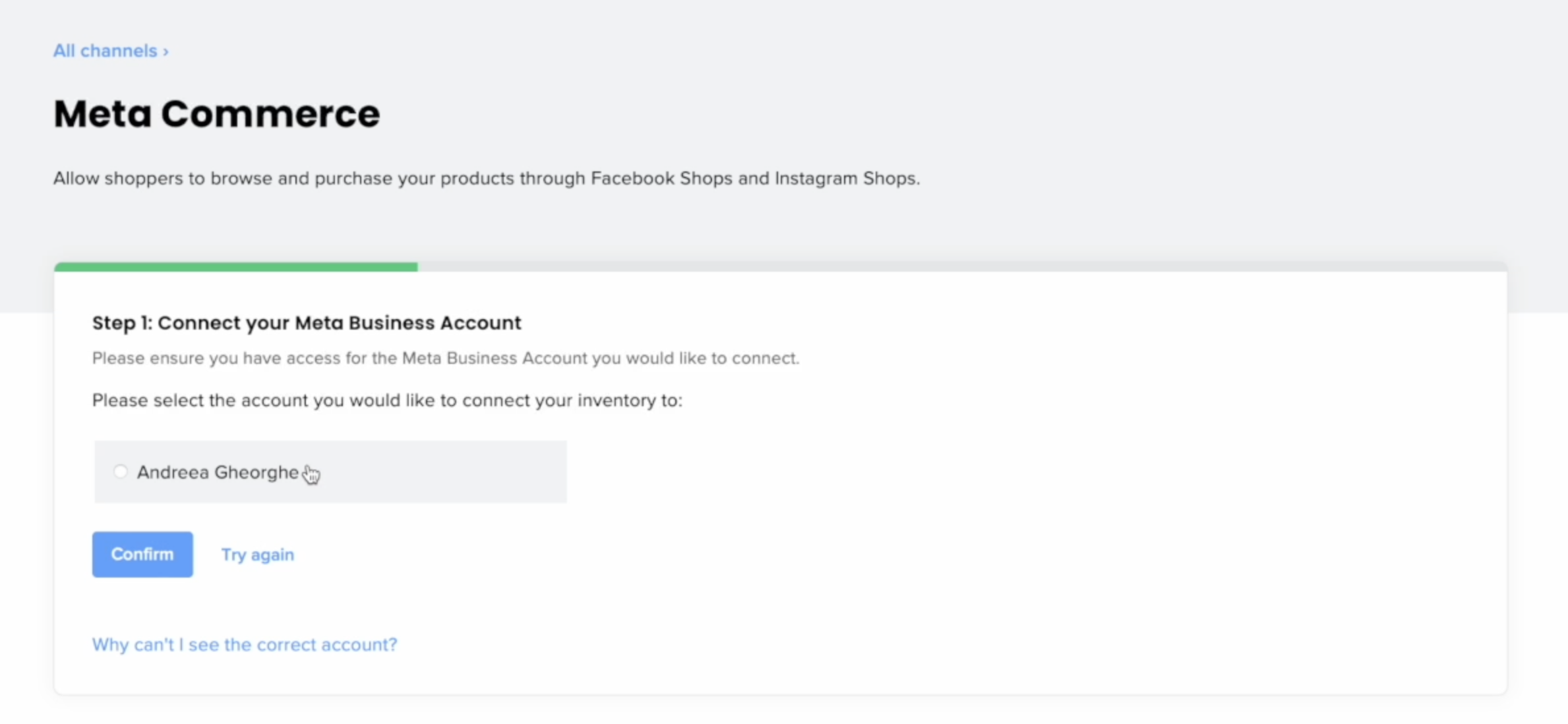Click the word "channels" in breadcrumb
This screenshot has width=1568, height=724.
(x=119, y=51)
